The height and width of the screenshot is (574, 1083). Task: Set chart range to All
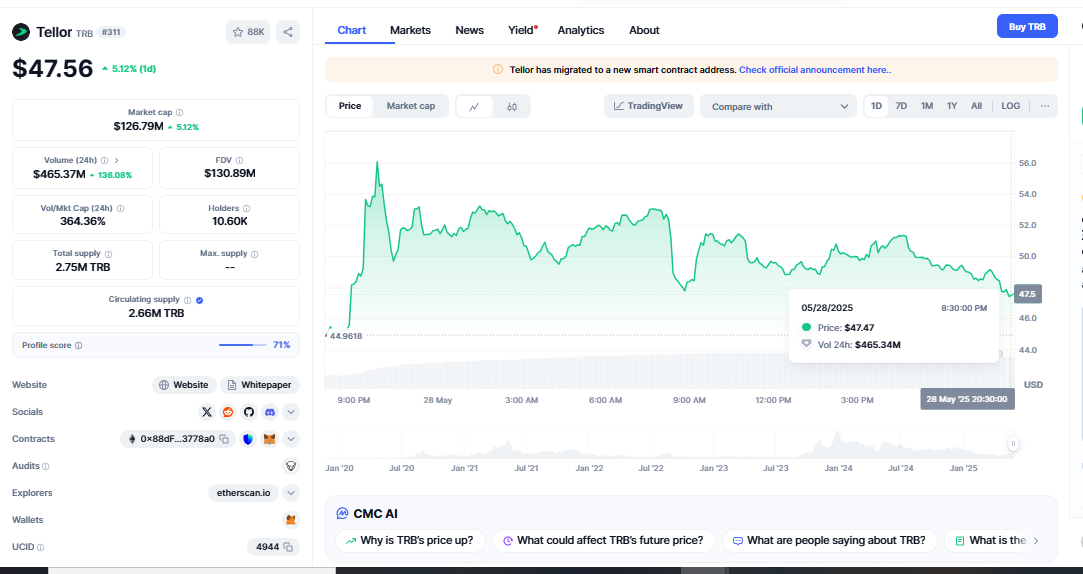[x=977, y=106]
